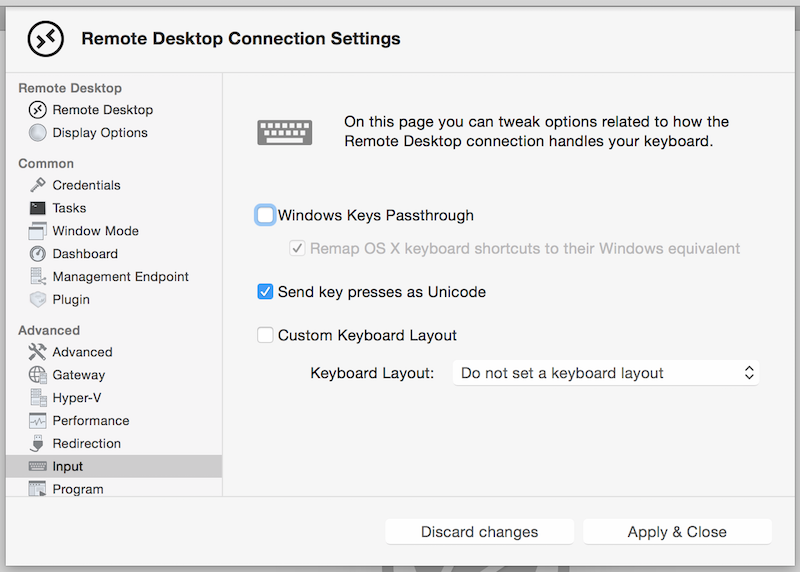This screenshot has height=572, width=800.
Task: Enable Windows Keys Passthrough checkbox
Action: (x=265, y=215)
